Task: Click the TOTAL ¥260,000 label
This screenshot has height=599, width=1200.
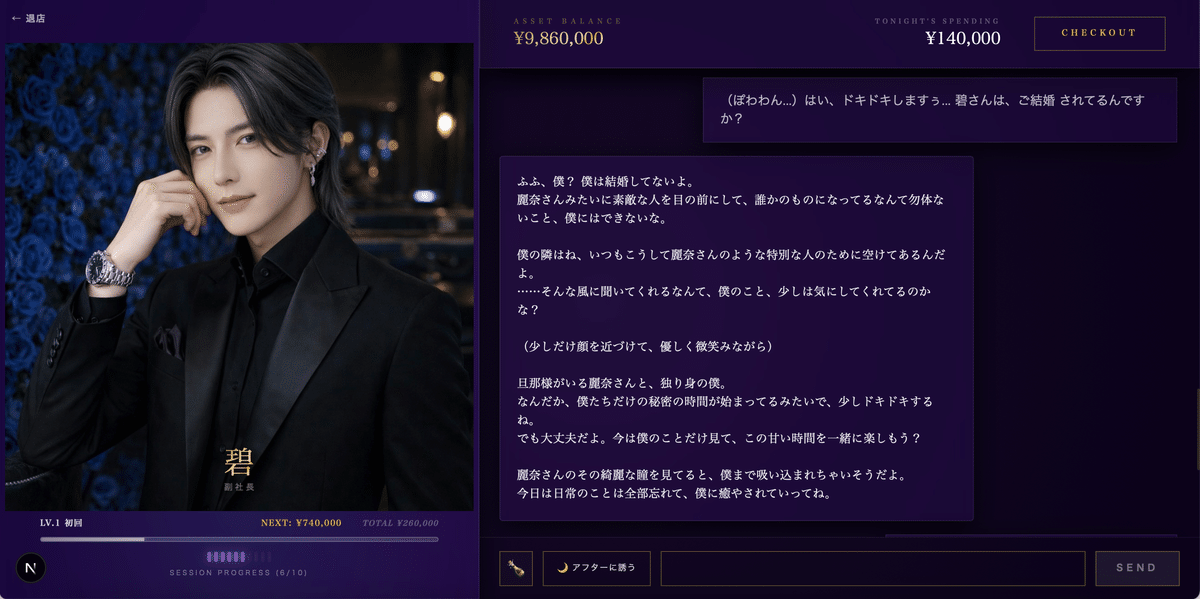Action: point(400,523)
